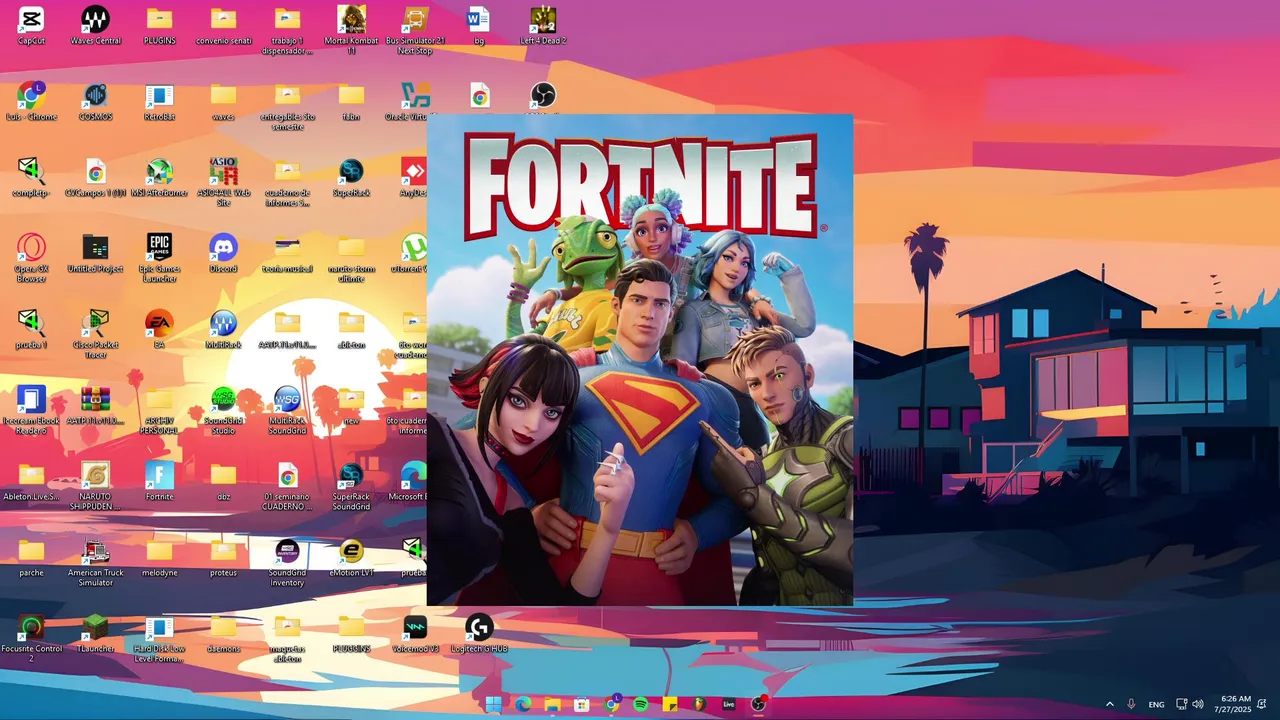Click the Fortnite artwork image

[x=640, y=360]
